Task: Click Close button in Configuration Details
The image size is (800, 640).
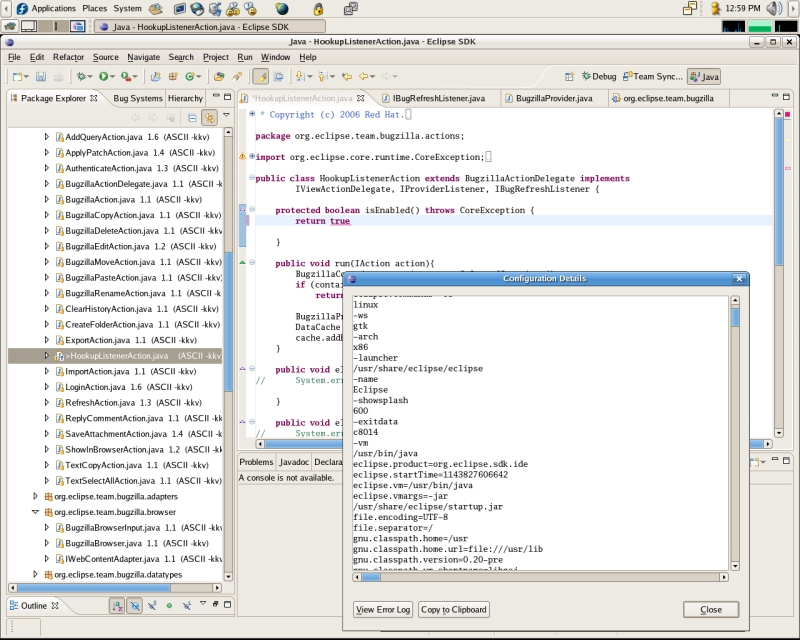Action: (711, 610)
